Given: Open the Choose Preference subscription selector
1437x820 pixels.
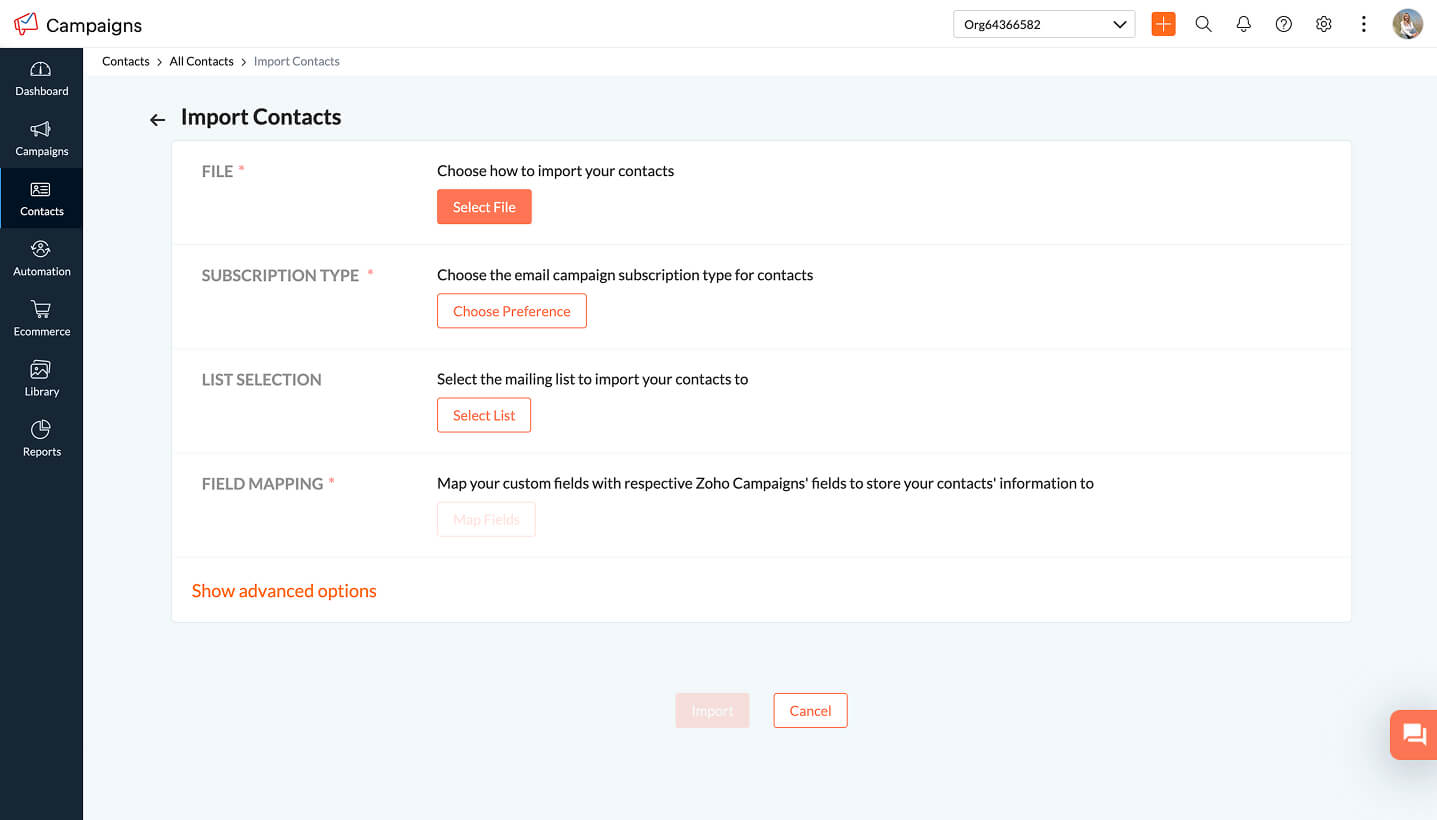Looking at the screenshot, I should (x=511, y=311).
